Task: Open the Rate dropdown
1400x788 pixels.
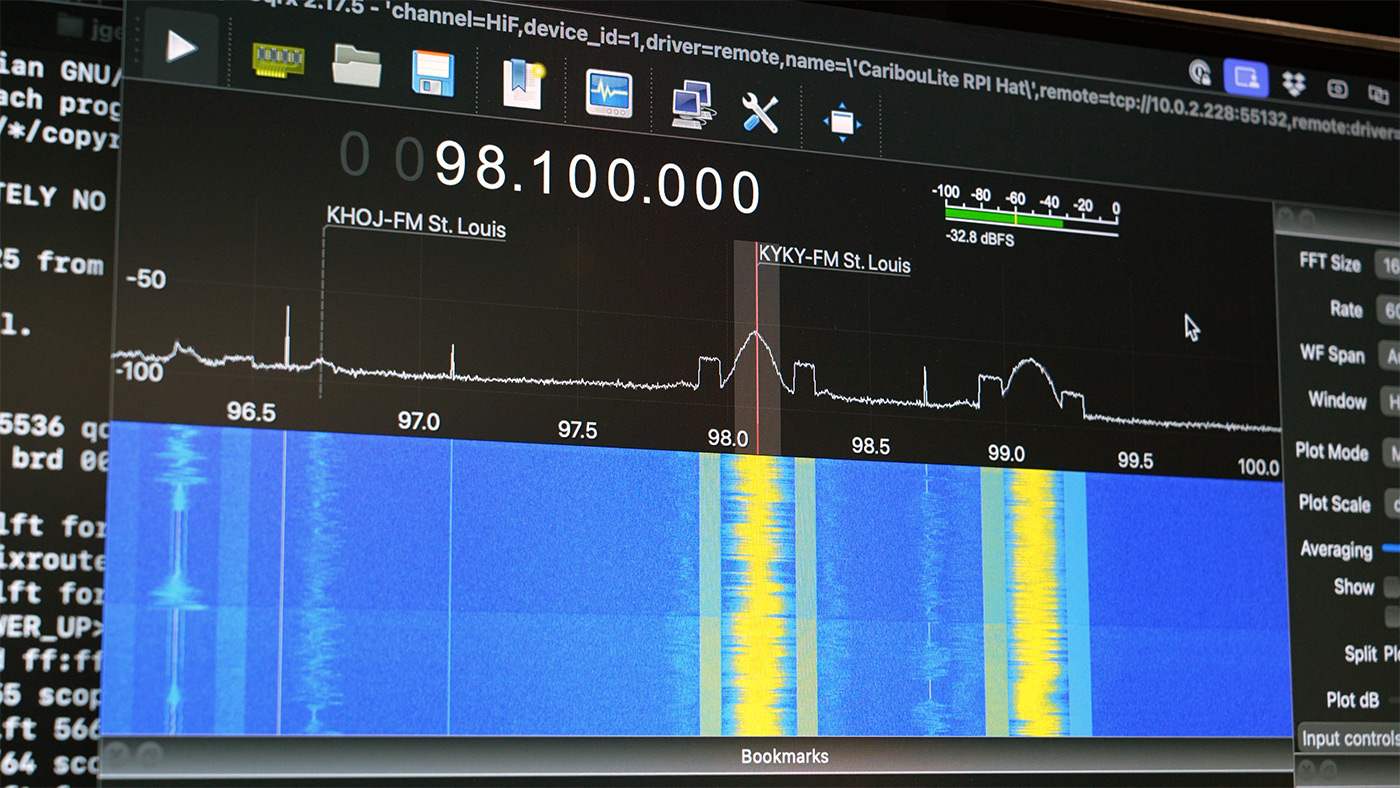Action: point(1389,310)
